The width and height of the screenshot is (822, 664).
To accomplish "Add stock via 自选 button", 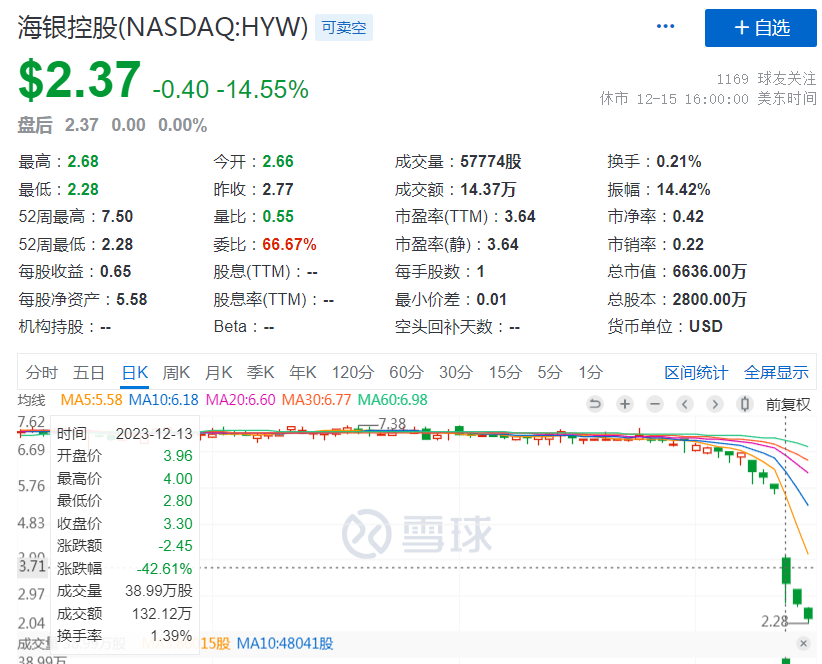I will (x=761, y=28).
